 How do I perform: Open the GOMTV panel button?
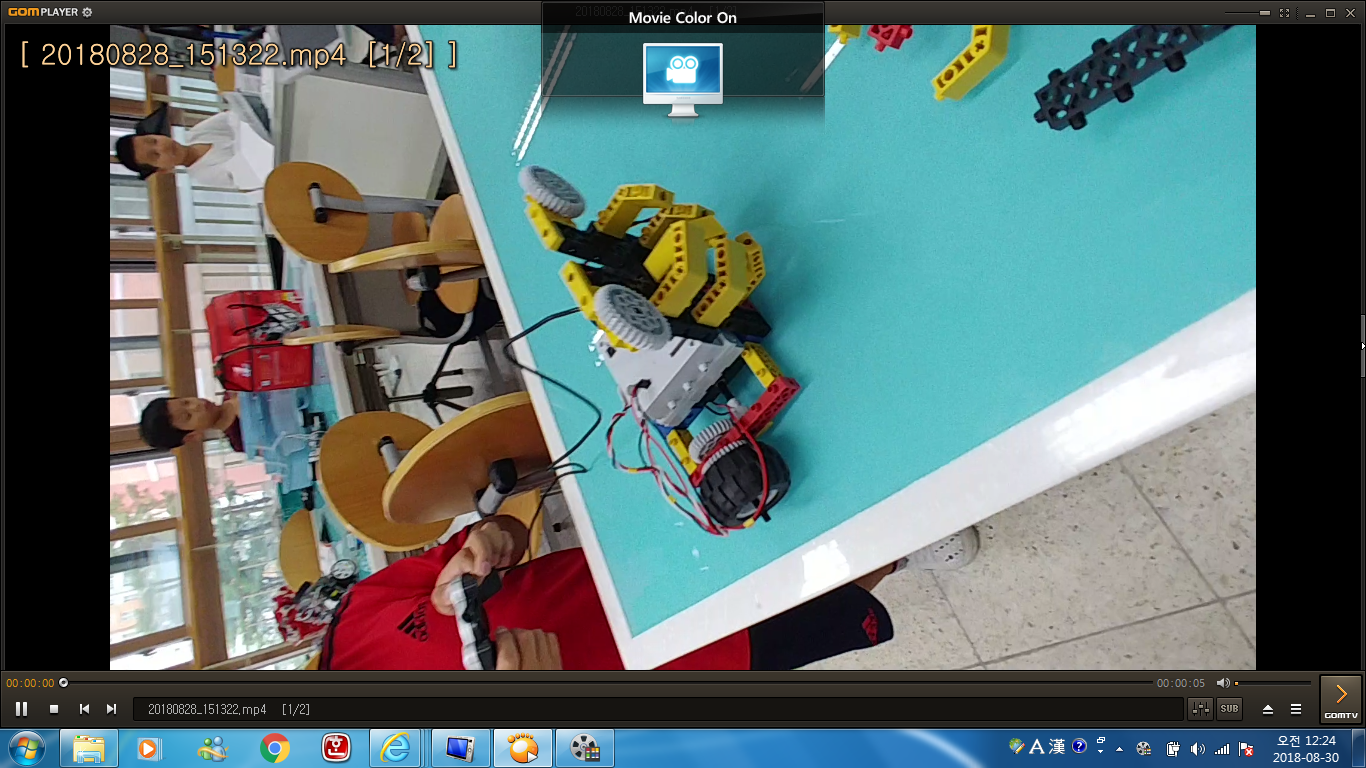pos(1341,699)
